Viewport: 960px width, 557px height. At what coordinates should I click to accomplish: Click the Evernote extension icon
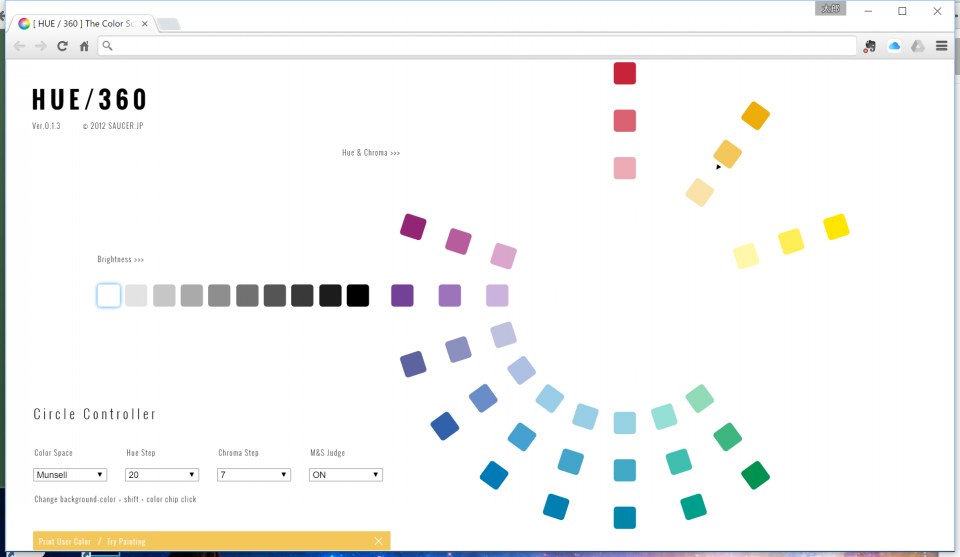[870, 46]
